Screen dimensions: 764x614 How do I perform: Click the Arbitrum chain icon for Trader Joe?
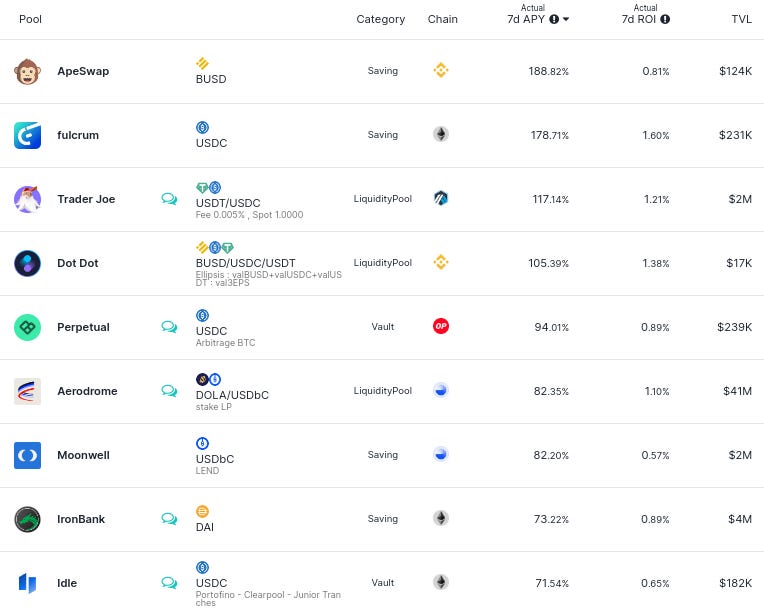441,198
